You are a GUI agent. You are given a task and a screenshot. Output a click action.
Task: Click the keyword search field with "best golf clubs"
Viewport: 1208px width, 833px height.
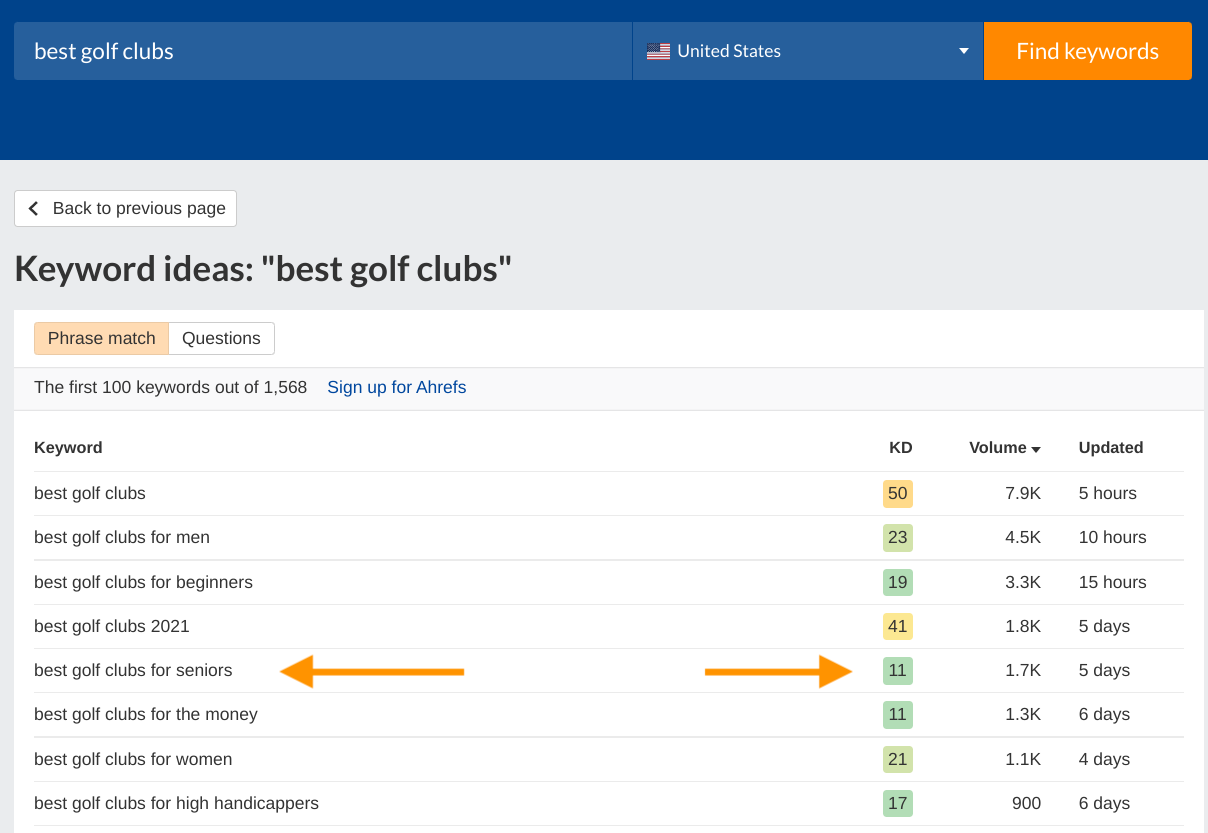[x=323, y=51]
